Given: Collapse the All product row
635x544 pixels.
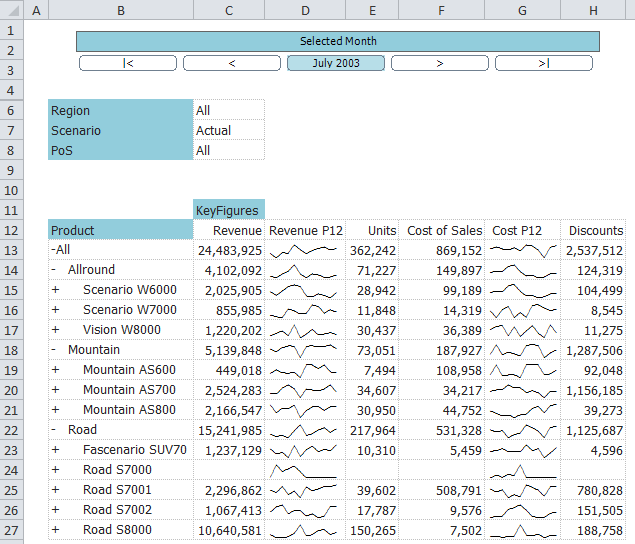Looking at the screenshot, I should pyautogui.click(x=53, y=250).
